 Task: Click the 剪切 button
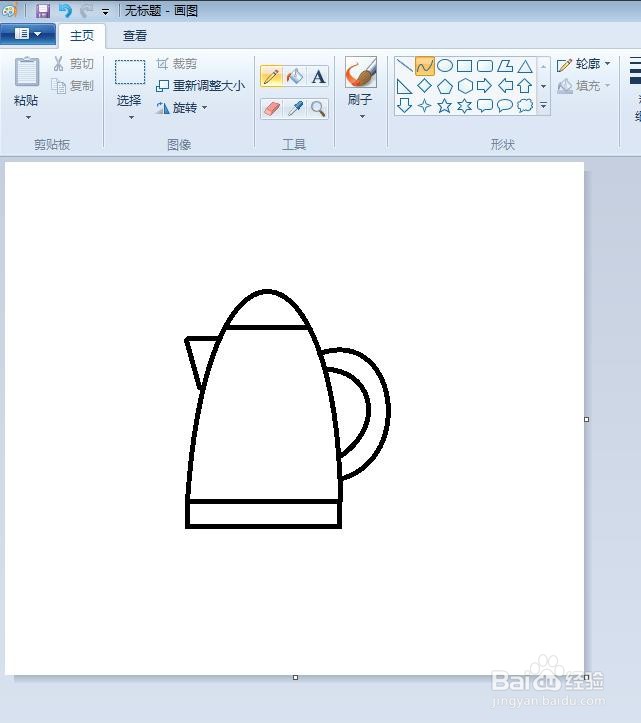coord(73,64)
